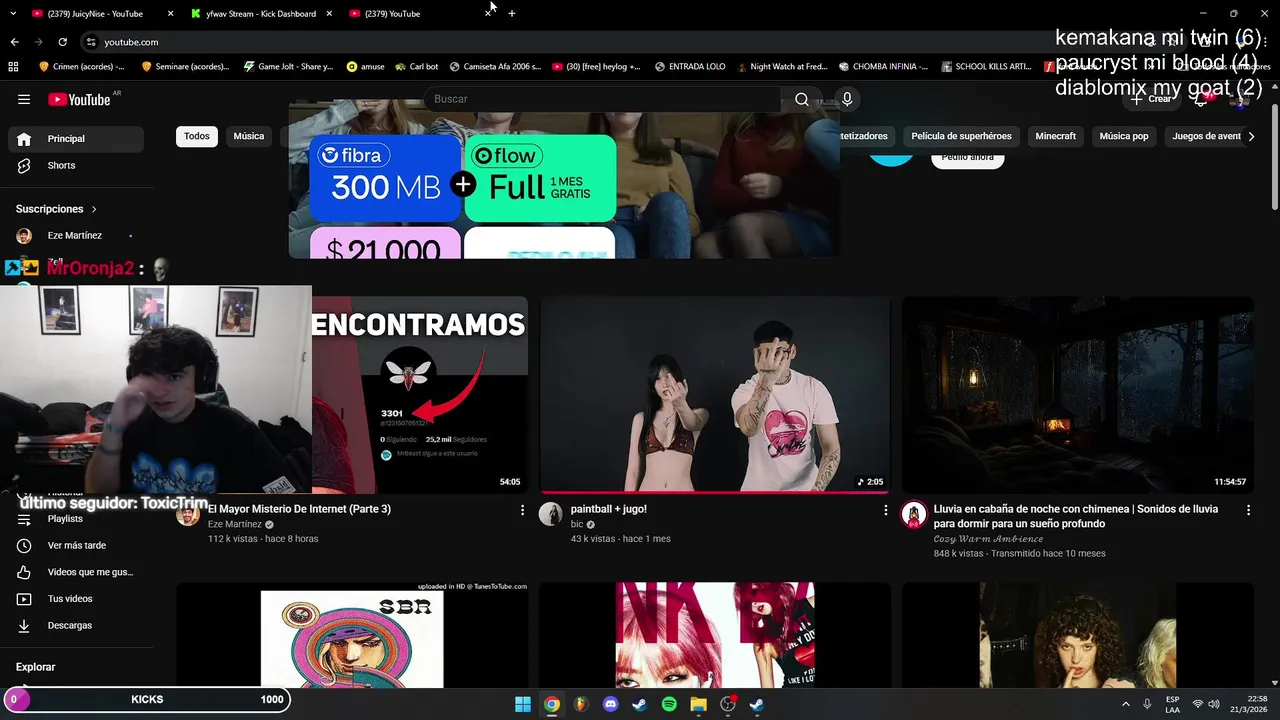The height and width of the screenshot is (720, 1280).
Task: Open tab search dropdown arrow
Action: pos(13,14)
